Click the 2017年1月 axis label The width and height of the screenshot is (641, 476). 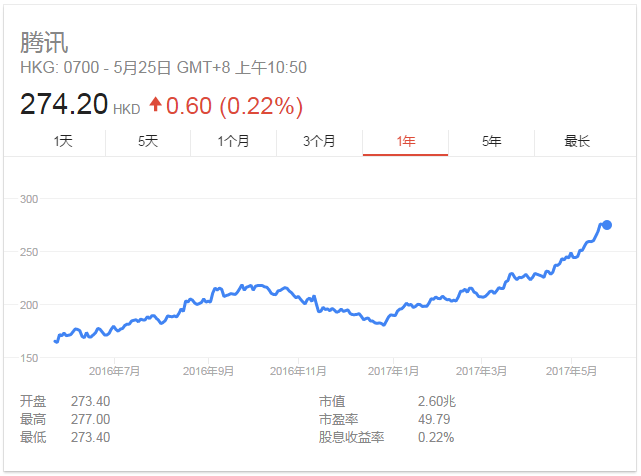click(393, 370)
